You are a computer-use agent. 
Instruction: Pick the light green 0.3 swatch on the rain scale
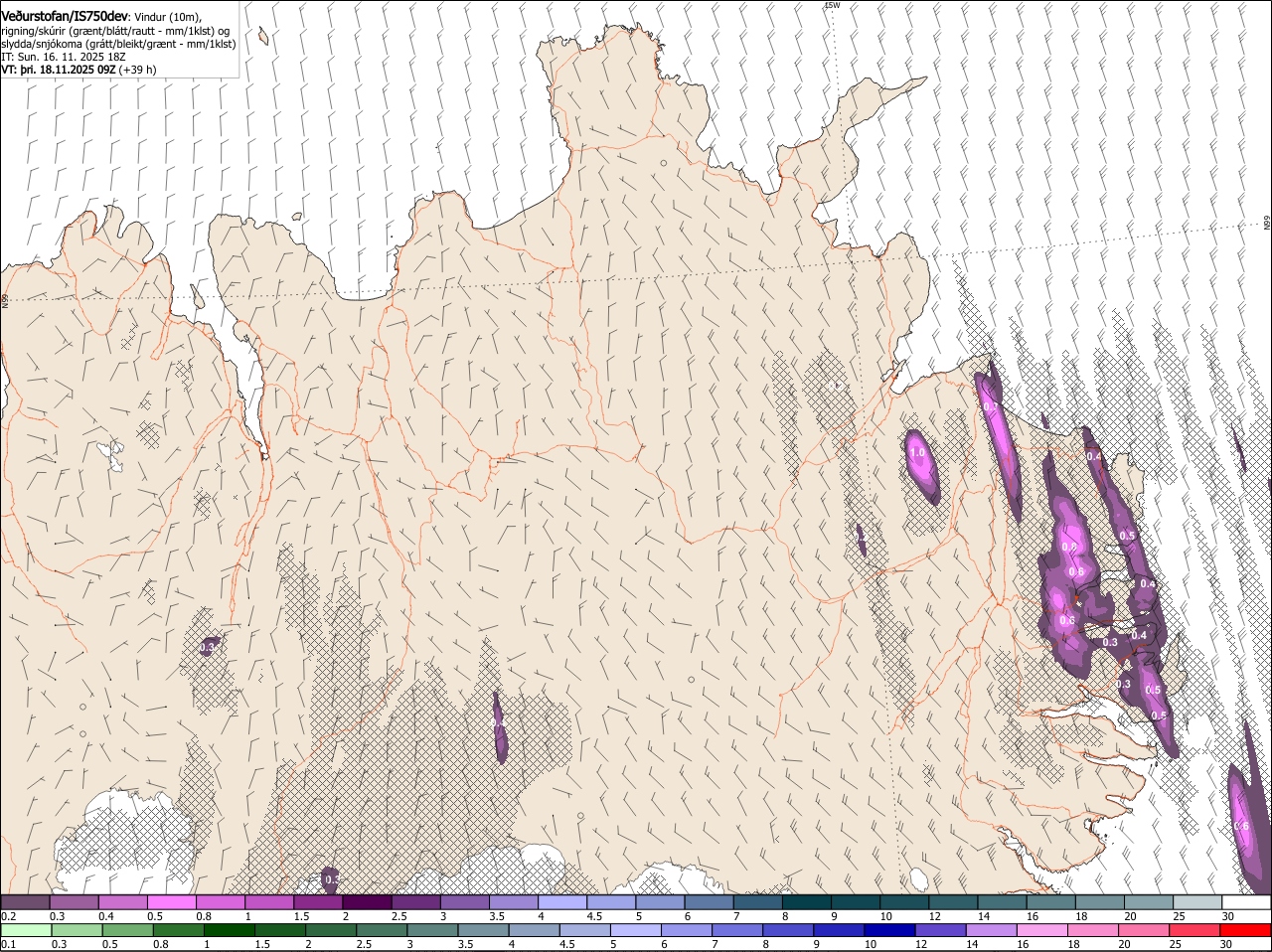(x=77, y=931)
